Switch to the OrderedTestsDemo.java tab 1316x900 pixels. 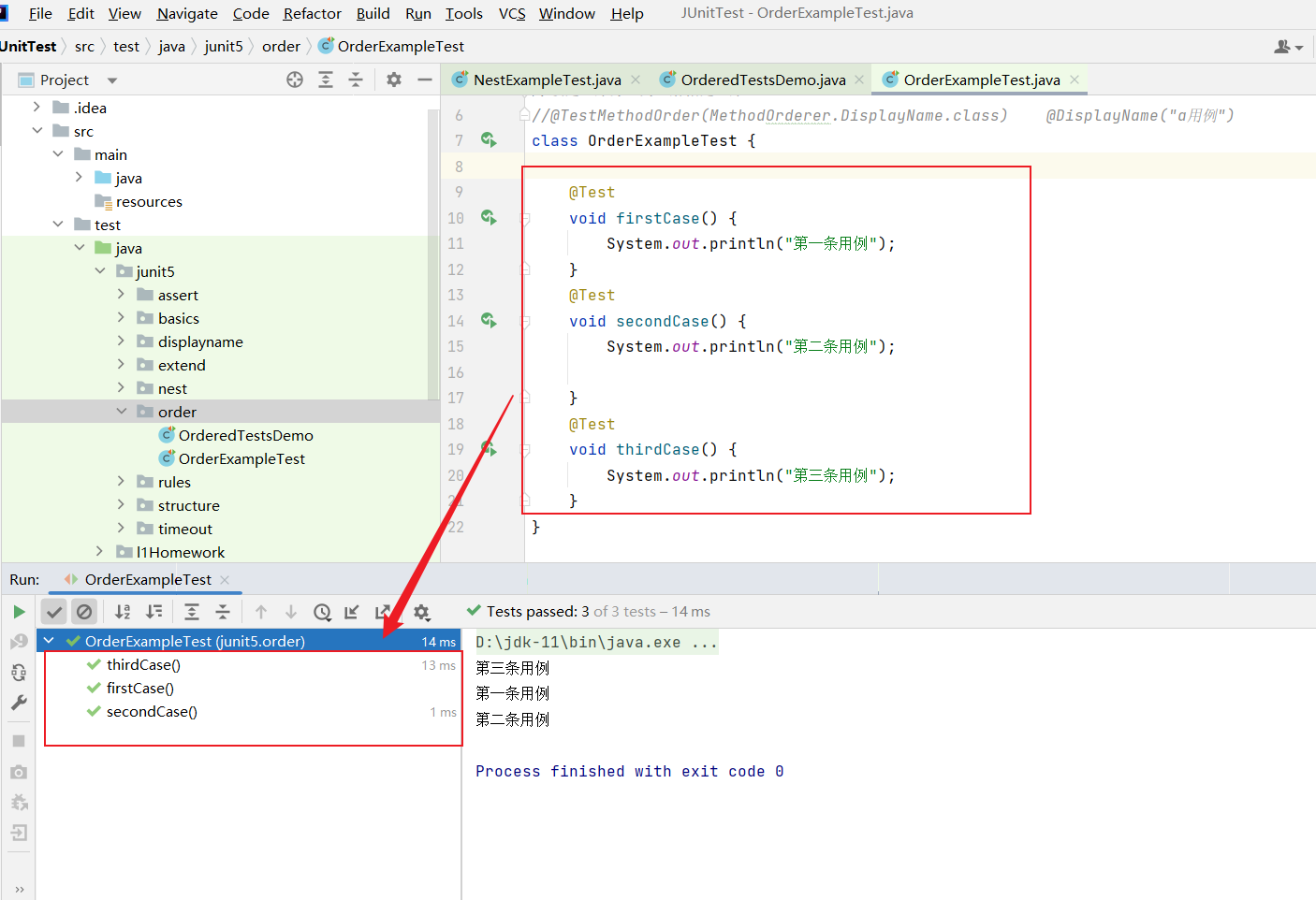762,80
